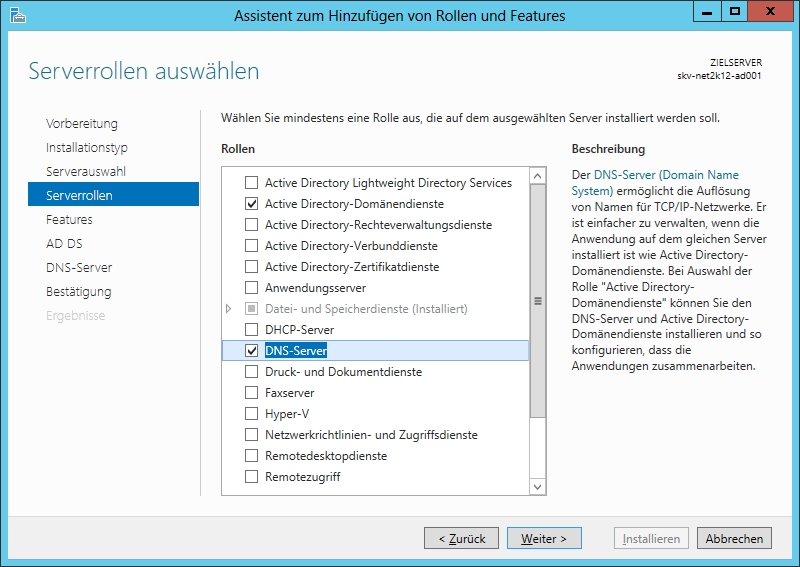Open the Serverauswahl step
This screenshot has width=800, height=567.
(86, 171)
